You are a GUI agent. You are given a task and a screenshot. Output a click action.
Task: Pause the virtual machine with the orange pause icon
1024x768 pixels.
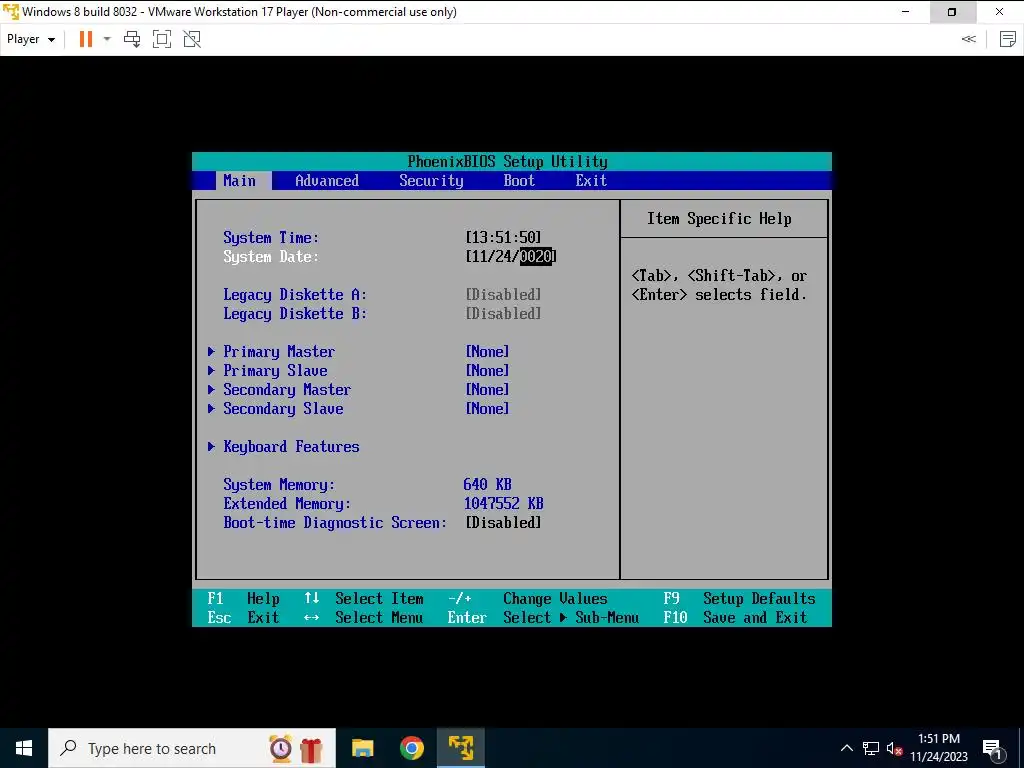pyautogui.click(x=86, y=39)
